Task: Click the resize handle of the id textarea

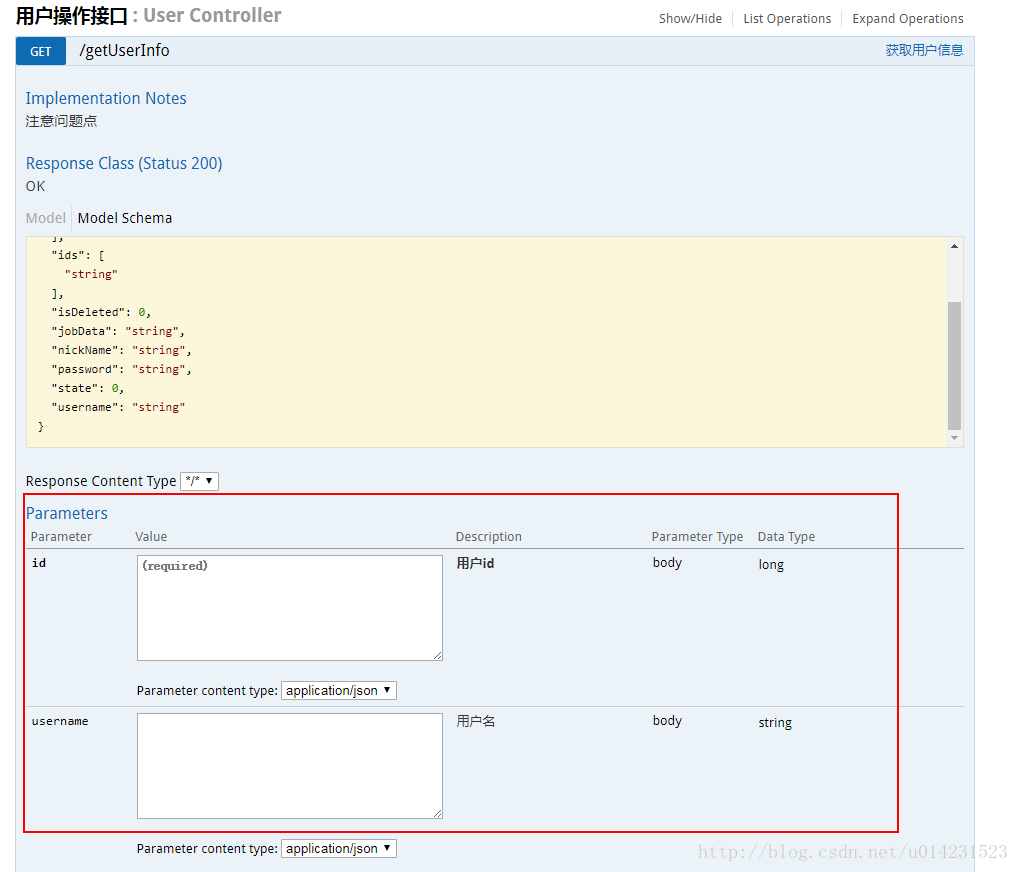Action: (x=437, y=655)
